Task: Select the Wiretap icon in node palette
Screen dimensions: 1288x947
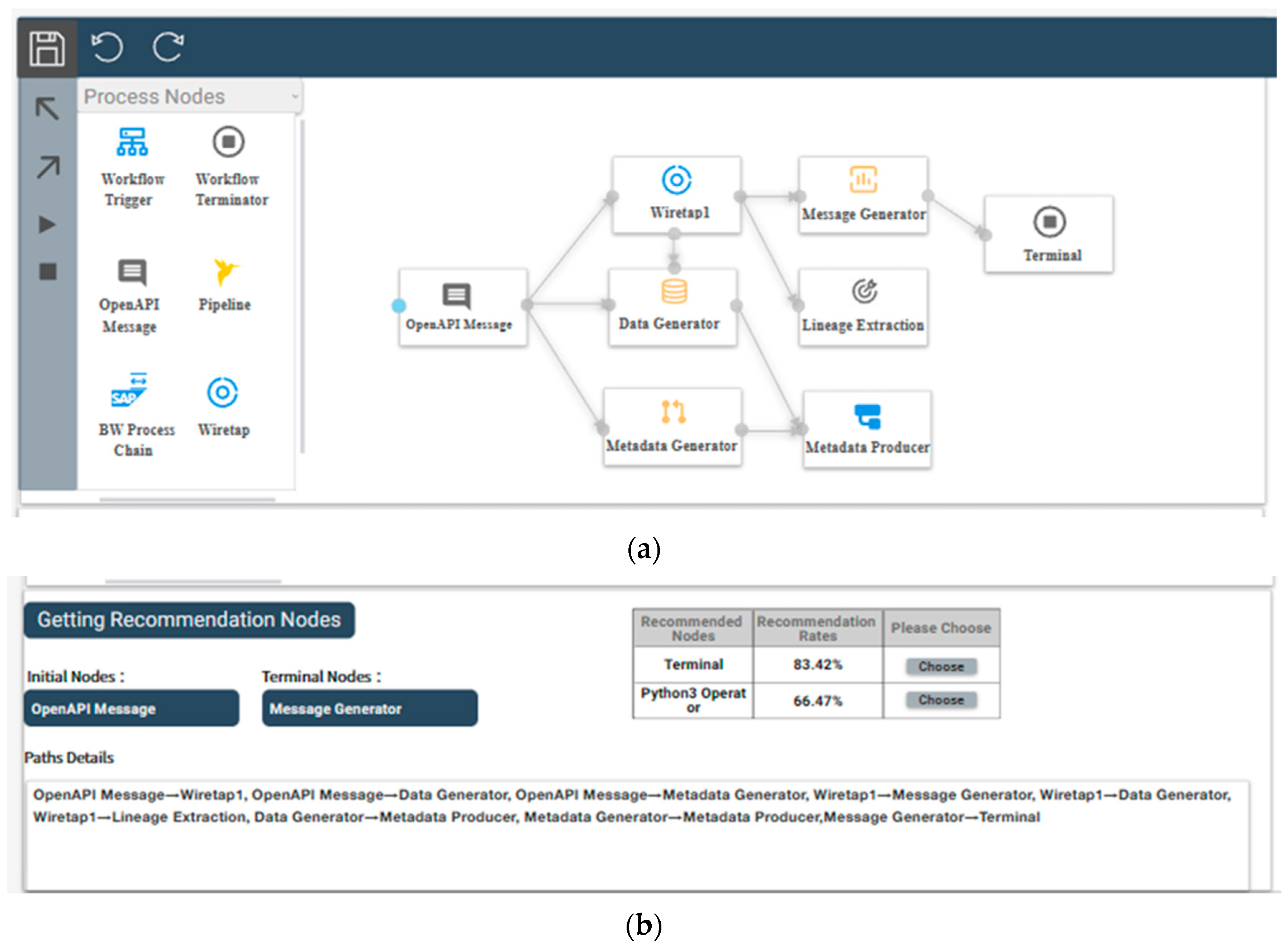Action: [222, 393]
